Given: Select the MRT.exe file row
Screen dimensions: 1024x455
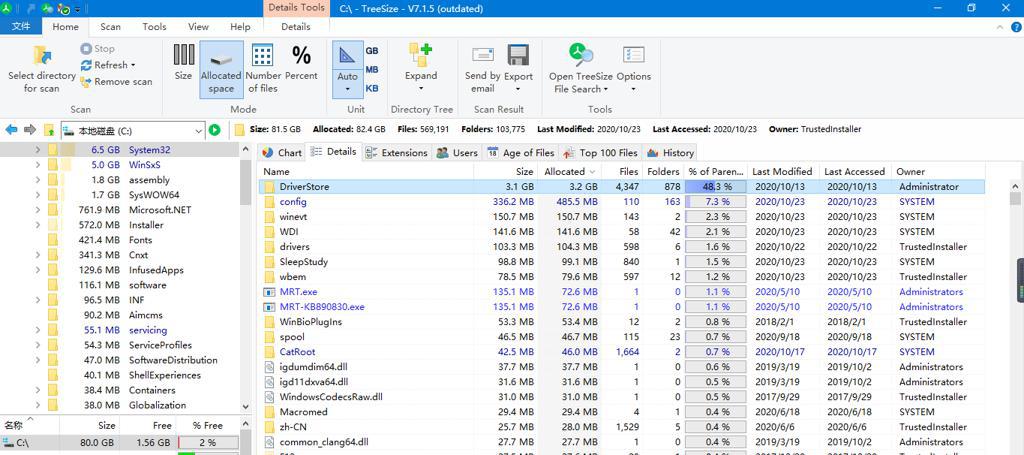Looking at the screenshot, I should 621,292.
